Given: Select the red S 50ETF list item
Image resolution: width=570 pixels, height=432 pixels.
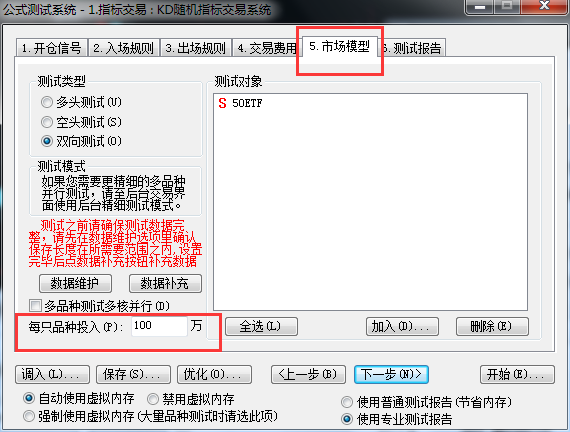Looking at the screenshot, I should tap(240, 103).
